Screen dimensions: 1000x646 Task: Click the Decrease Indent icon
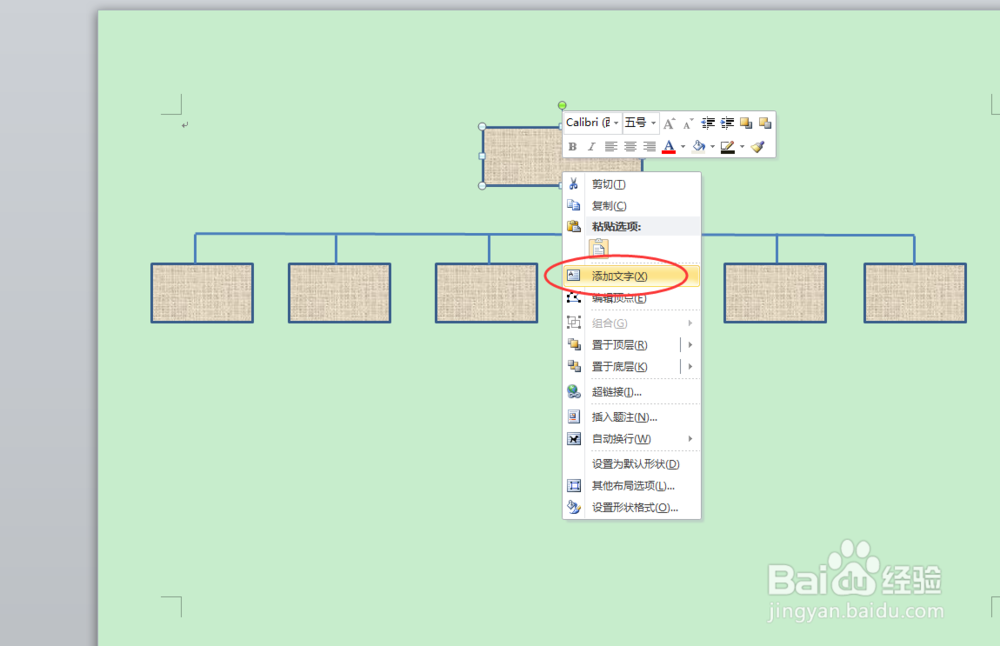pos(708,123)
